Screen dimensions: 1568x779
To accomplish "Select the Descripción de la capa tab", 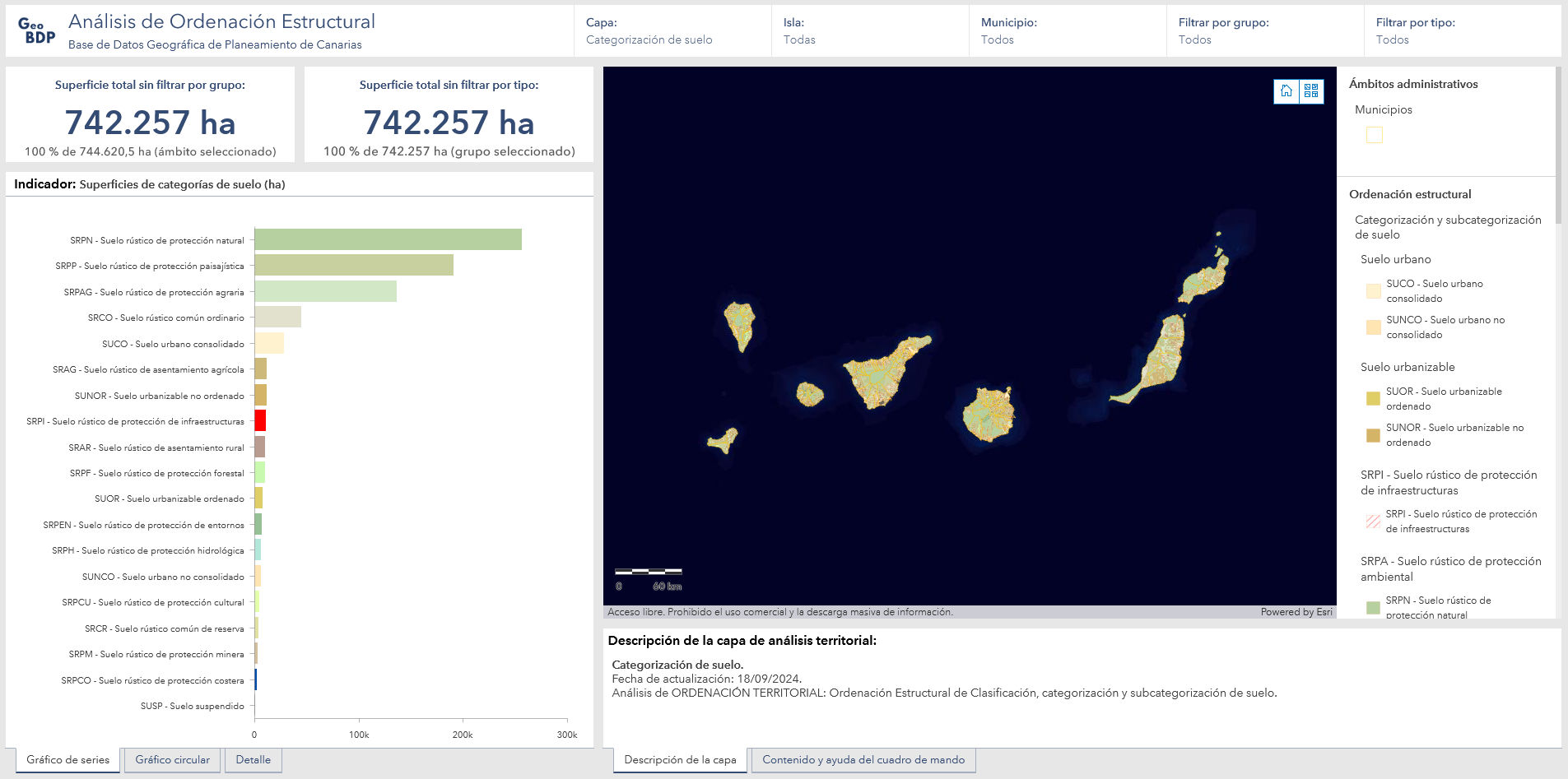I will (680, 760).
